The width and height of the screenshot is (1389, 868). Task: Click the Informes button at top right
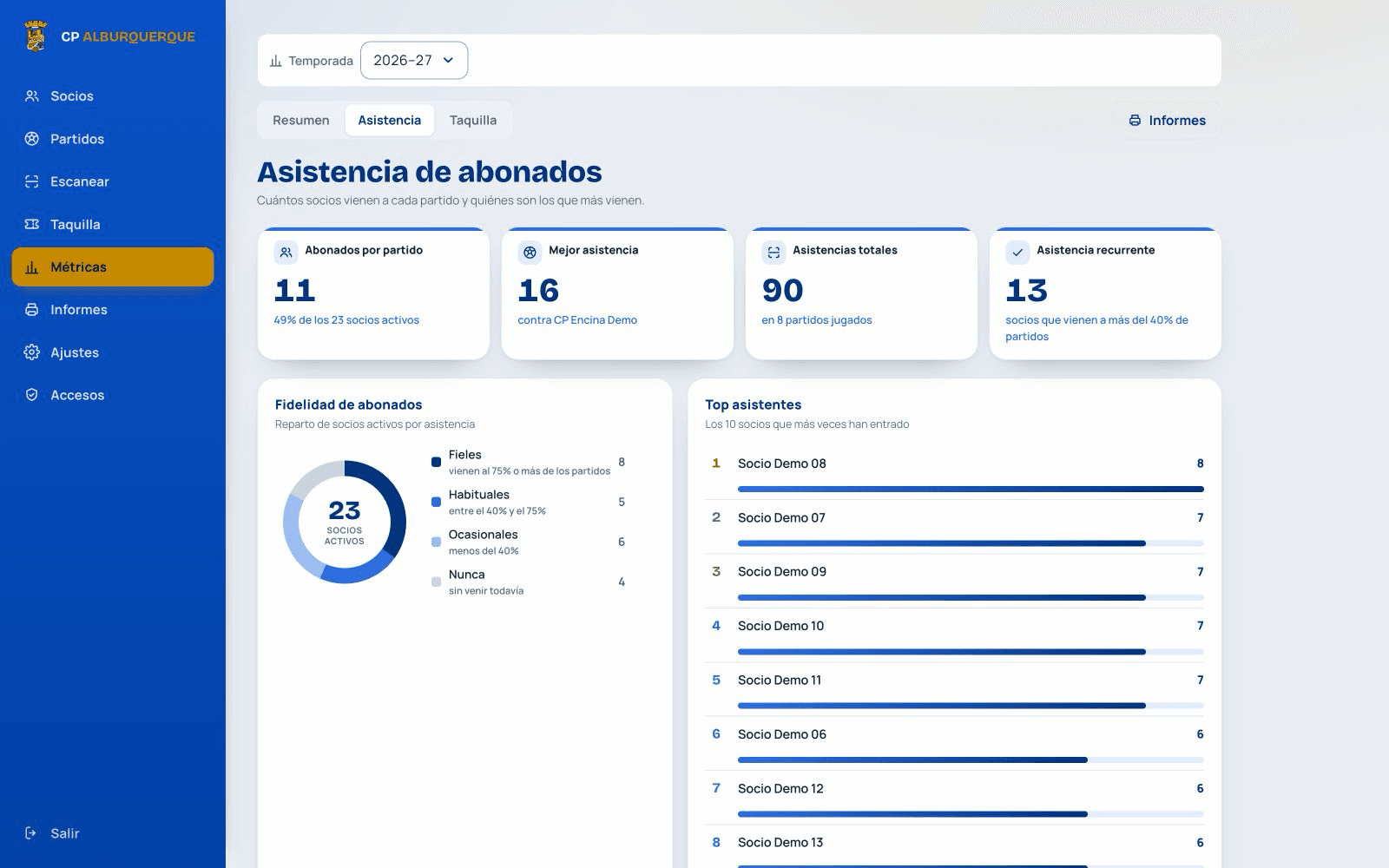pyautogui.click(x=1167, y=121)
